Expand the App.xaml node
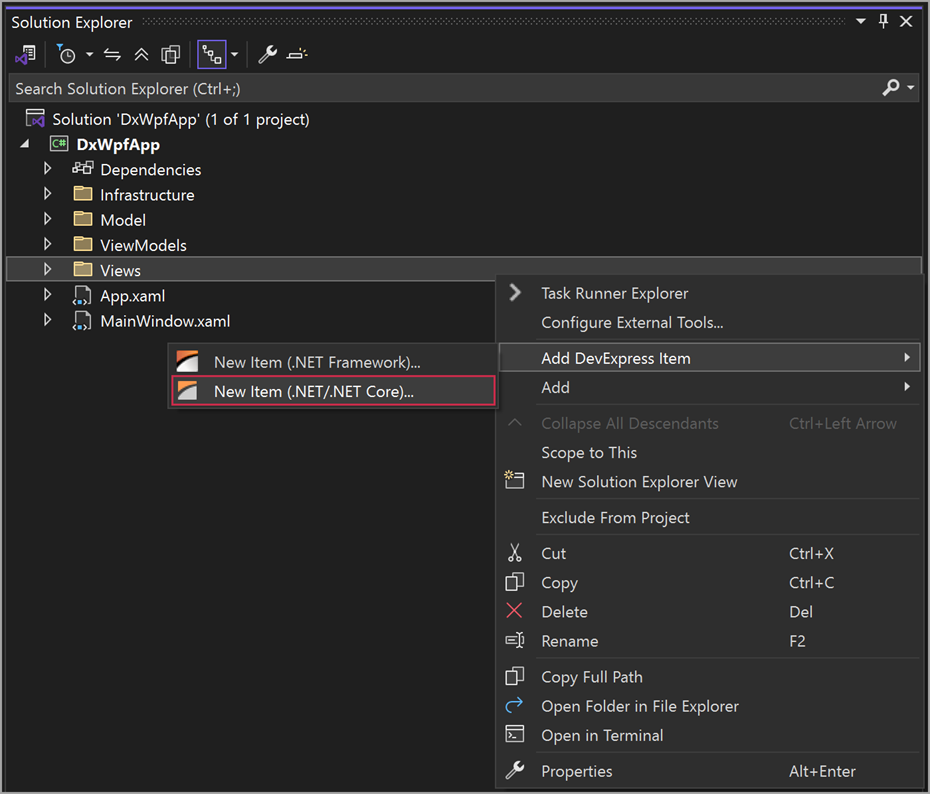930x794 pixels. click(47, 295)
